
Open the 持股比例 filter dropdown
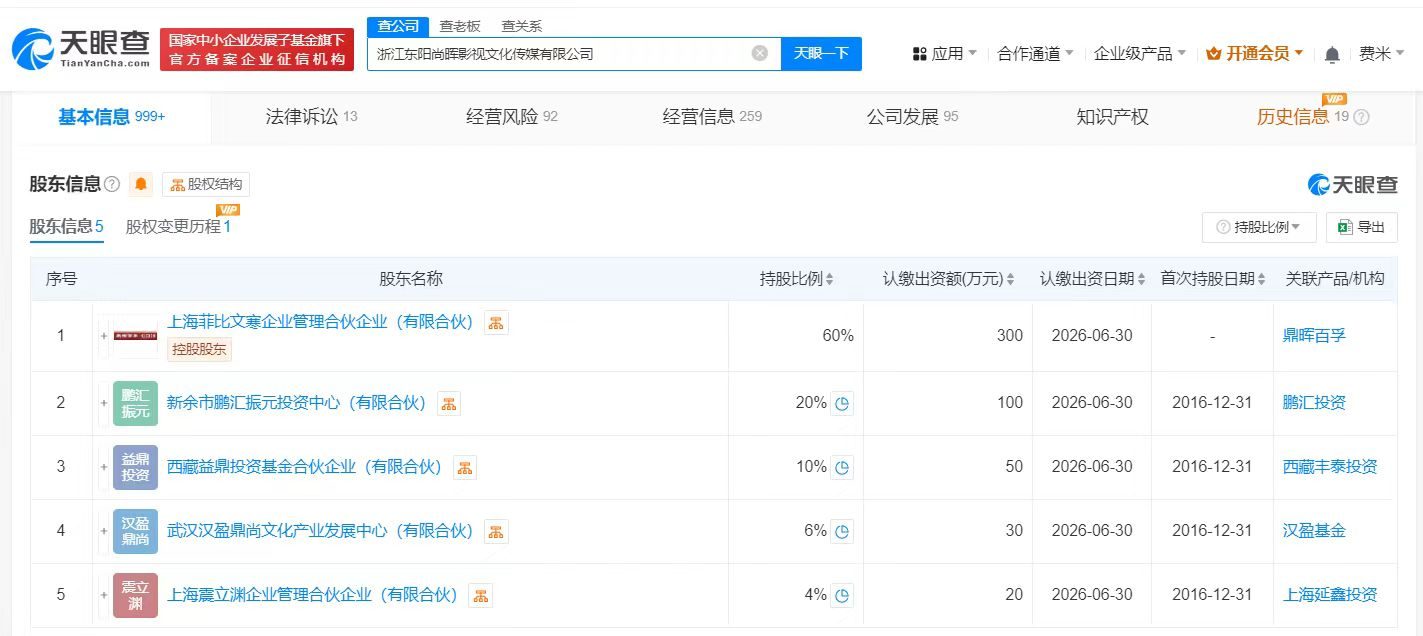coord(1258,227)
